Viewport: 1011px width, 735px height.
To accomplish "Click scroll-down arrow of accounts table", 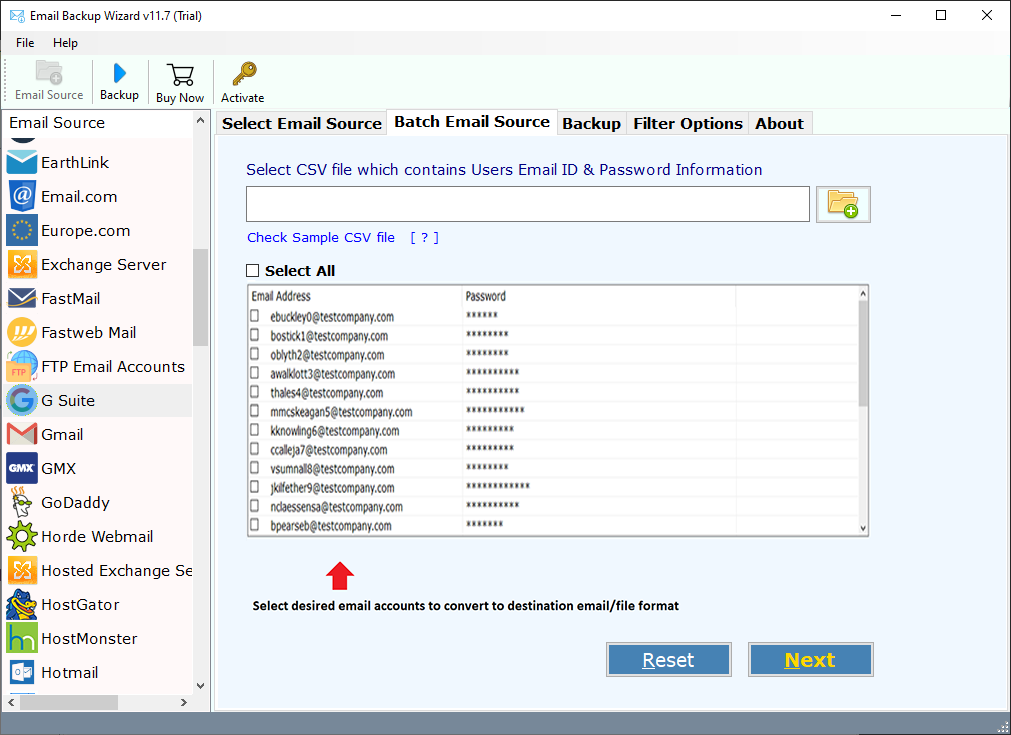I will coord(863,529).
